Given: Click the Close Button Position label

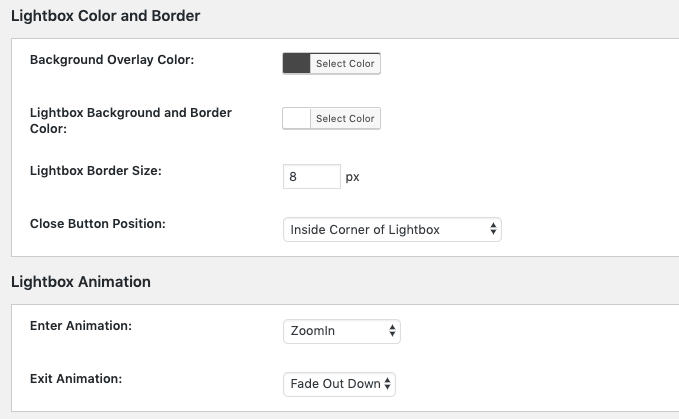Looking at the screenshot, I should [98, 224].
